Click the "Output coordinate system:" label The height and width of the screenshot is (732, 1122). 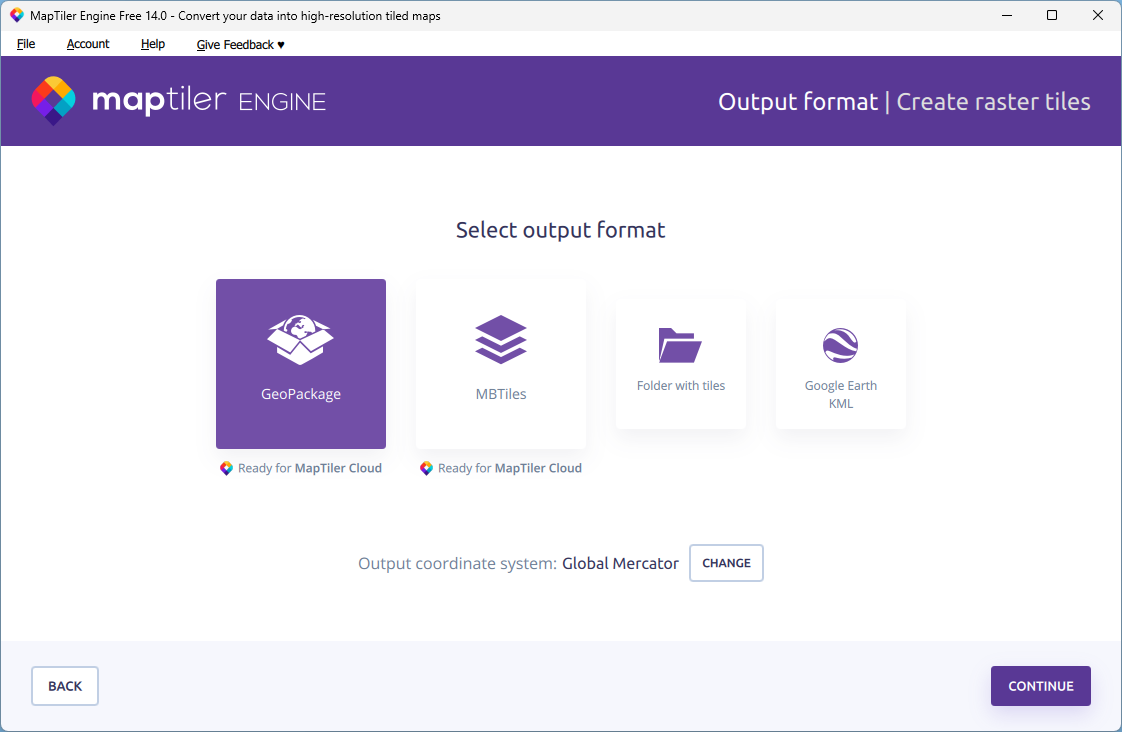[x=457, y=563]
